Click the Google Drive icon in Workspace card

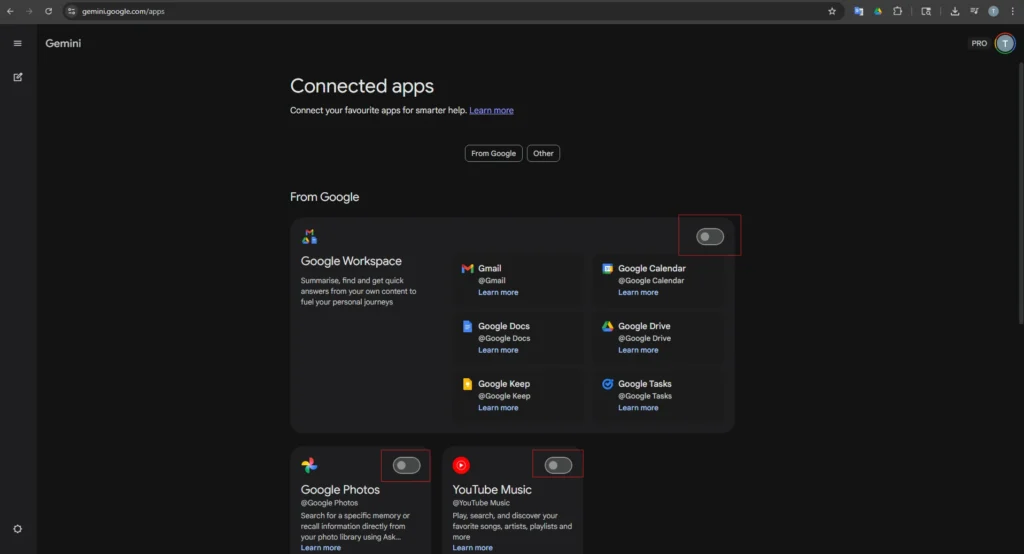click(607, 326)
